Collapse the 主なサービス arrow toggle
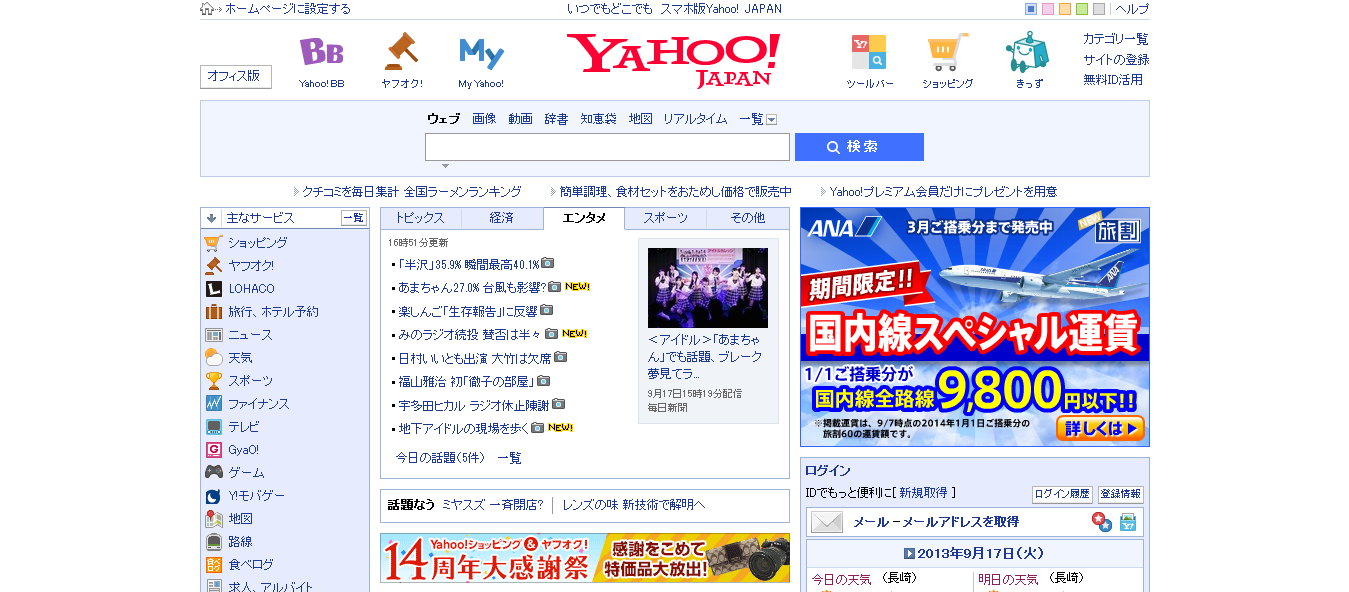Image resolution: width=1349 pixels, height=592 pixels. 211,218
